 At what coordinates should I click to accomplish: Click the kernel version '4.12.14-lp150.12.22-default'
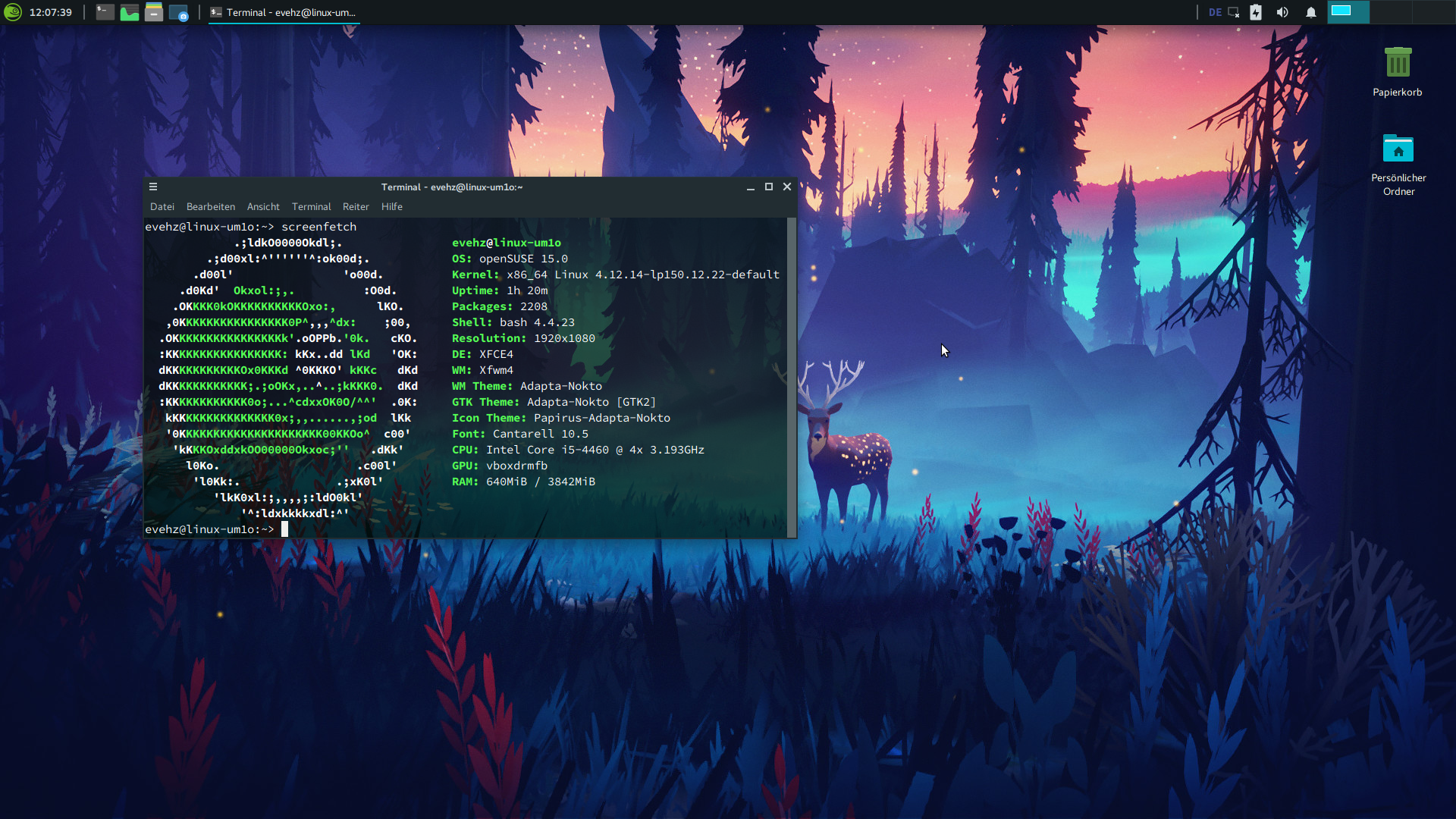(687, 275)
